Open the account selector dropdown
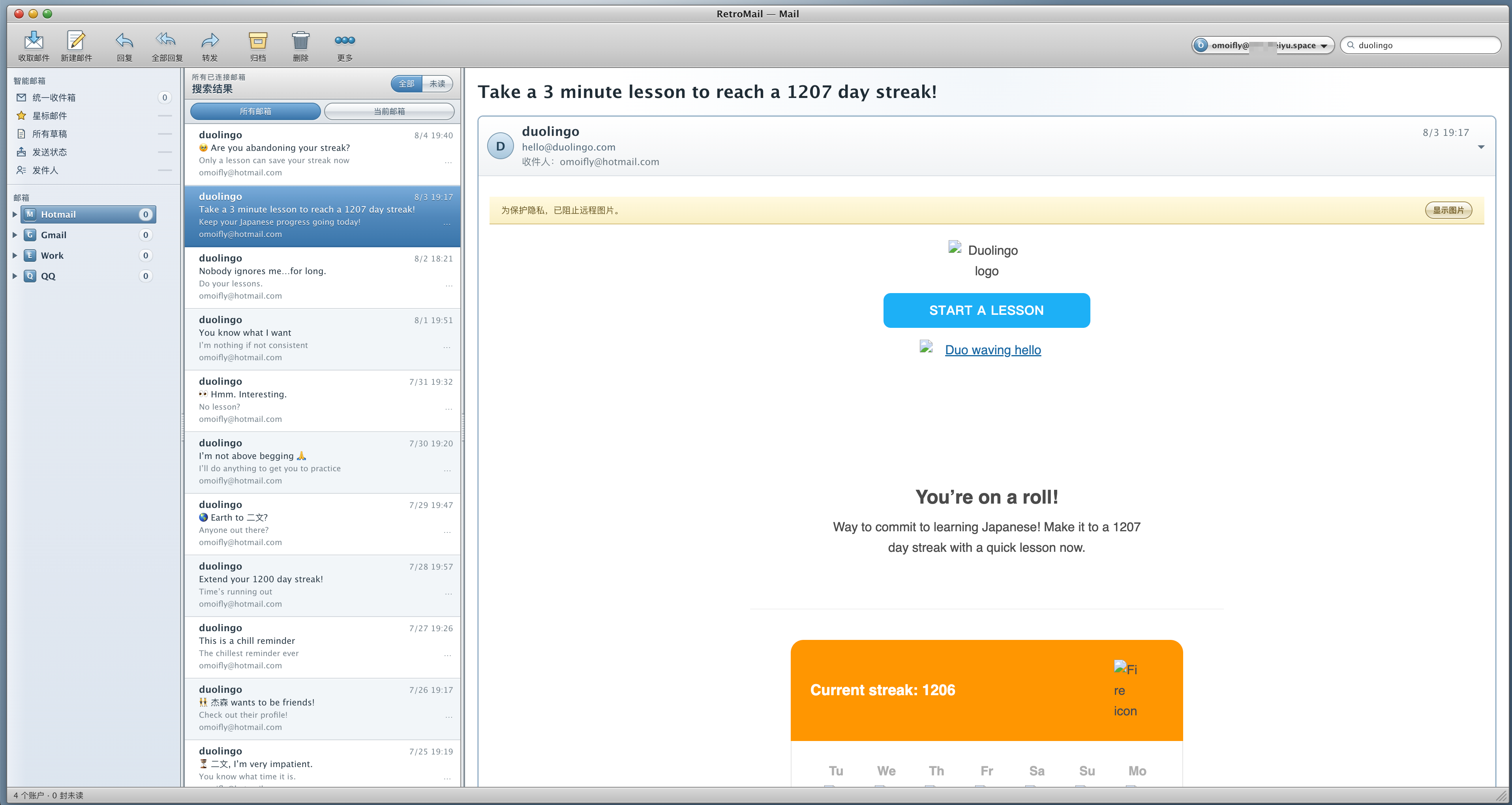The height and width of the screenshot is (805, 1512). click(1263, 45)
